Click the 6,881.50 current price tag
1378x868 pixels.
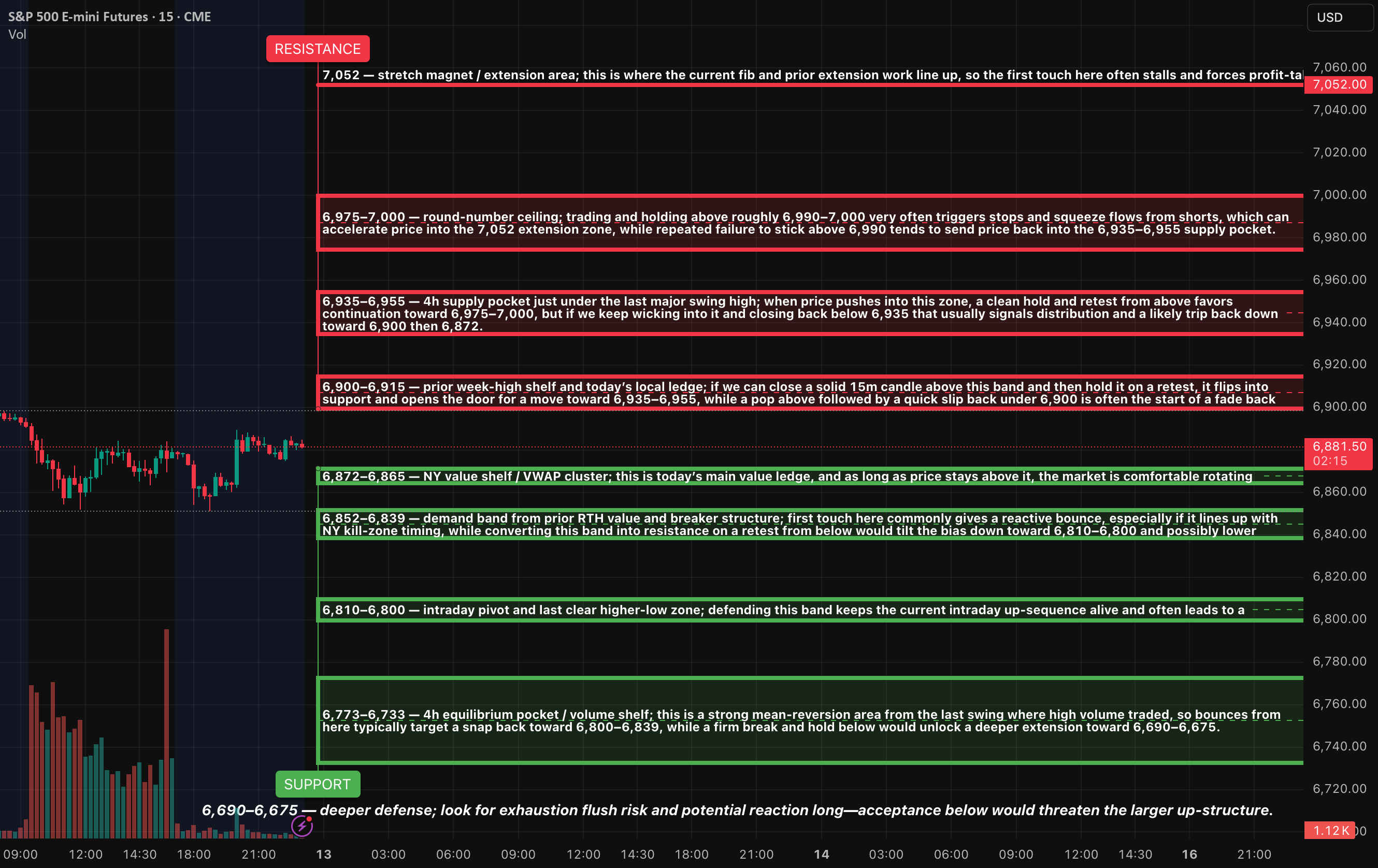1338,447
